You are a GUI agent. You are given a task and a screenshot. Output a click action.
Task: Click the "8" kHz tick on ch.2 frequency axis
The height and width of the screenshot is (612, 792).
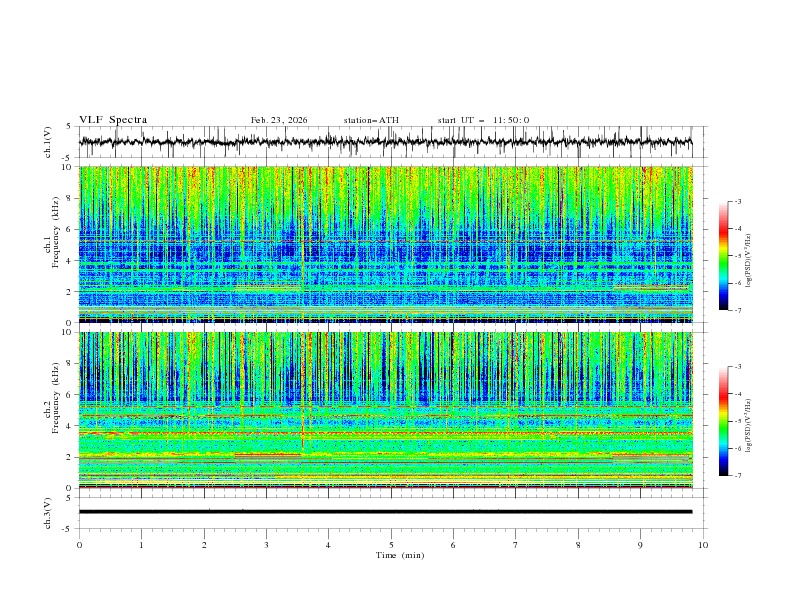[x=70, y=364]
